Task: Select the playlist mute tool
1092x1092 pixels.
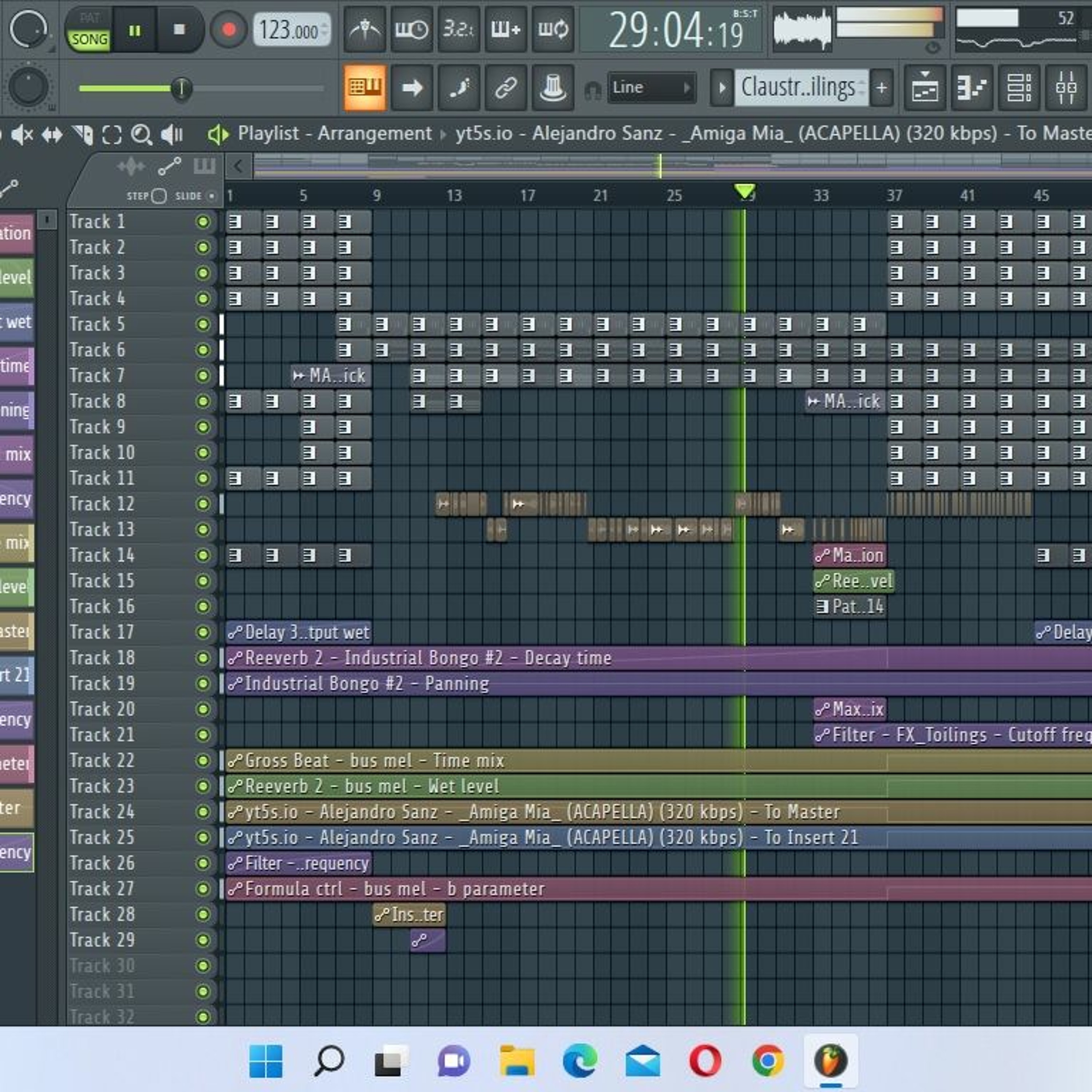Action: (23, 135)
